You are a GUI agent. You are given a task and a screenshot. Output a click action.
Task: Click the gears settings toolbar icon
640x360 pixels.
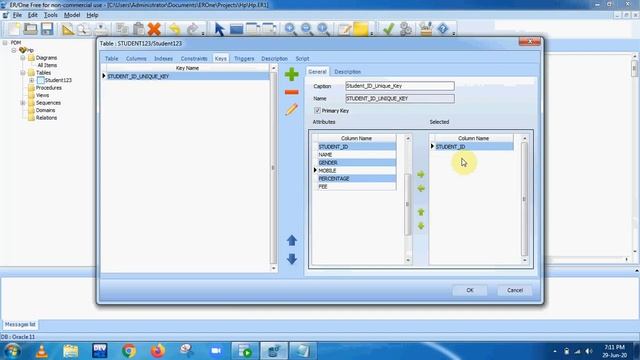pos(406,29)
